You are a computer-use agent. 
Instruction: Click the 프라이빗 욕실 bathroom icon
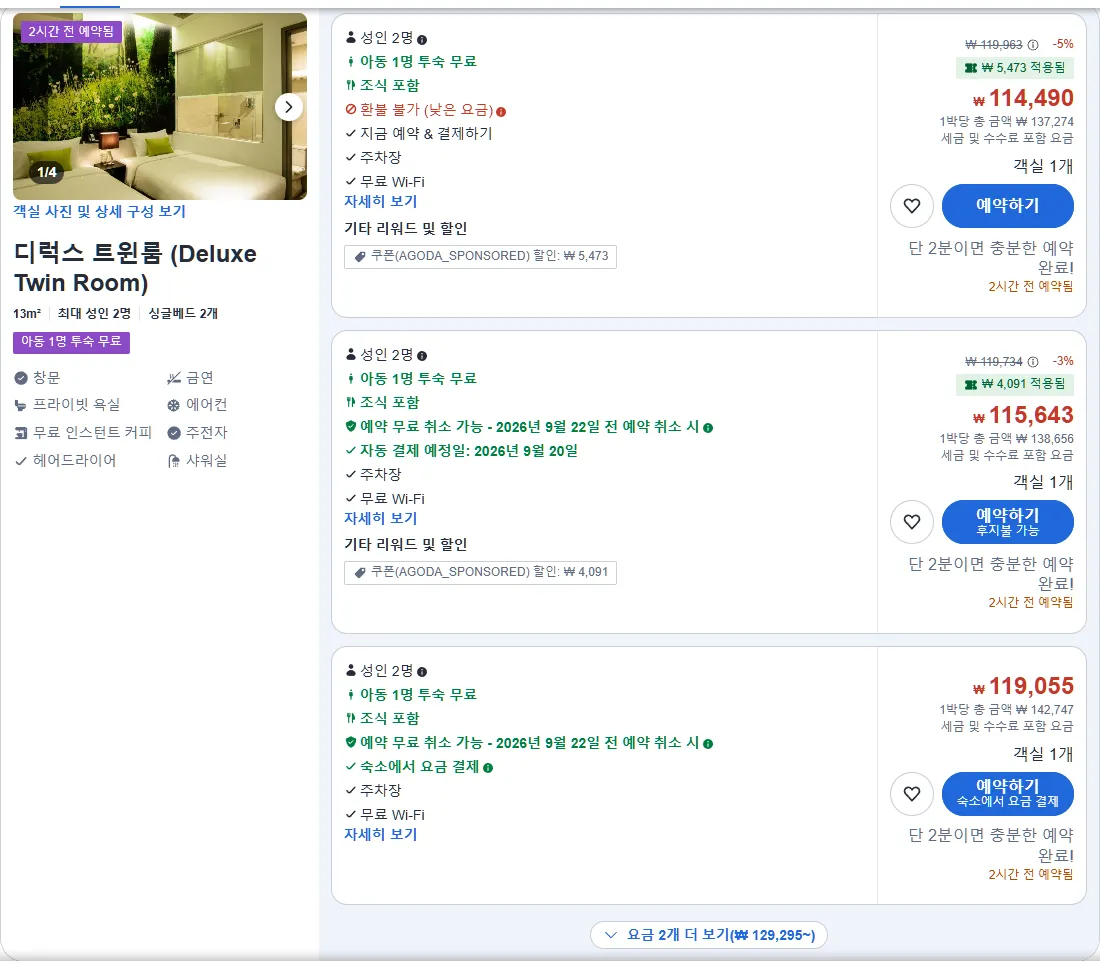click(21, 405)
